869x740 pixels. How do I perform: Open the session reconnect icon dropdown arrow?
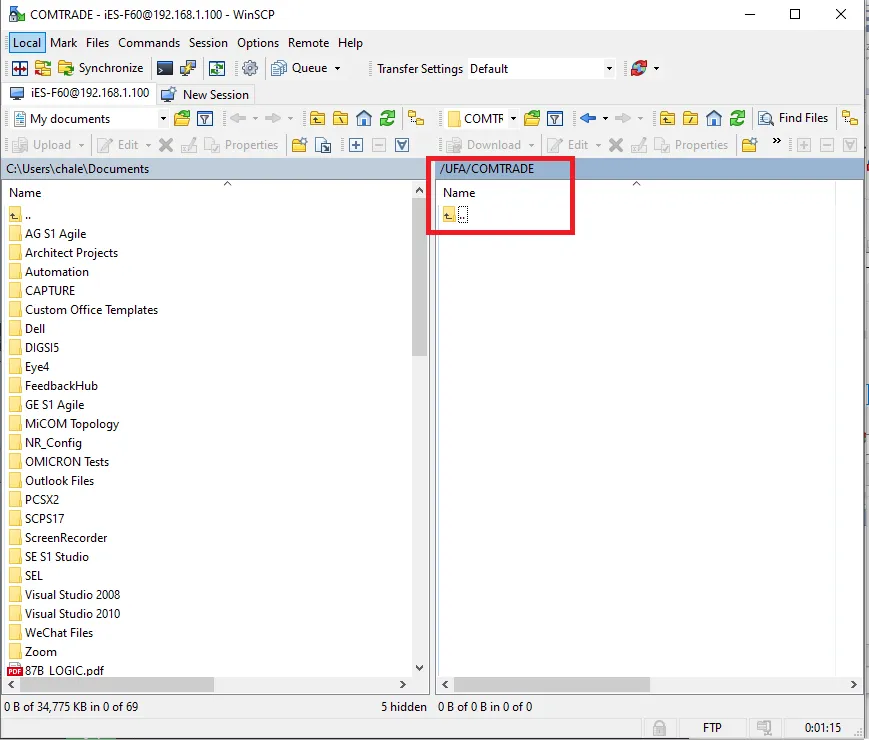point(657,69)
